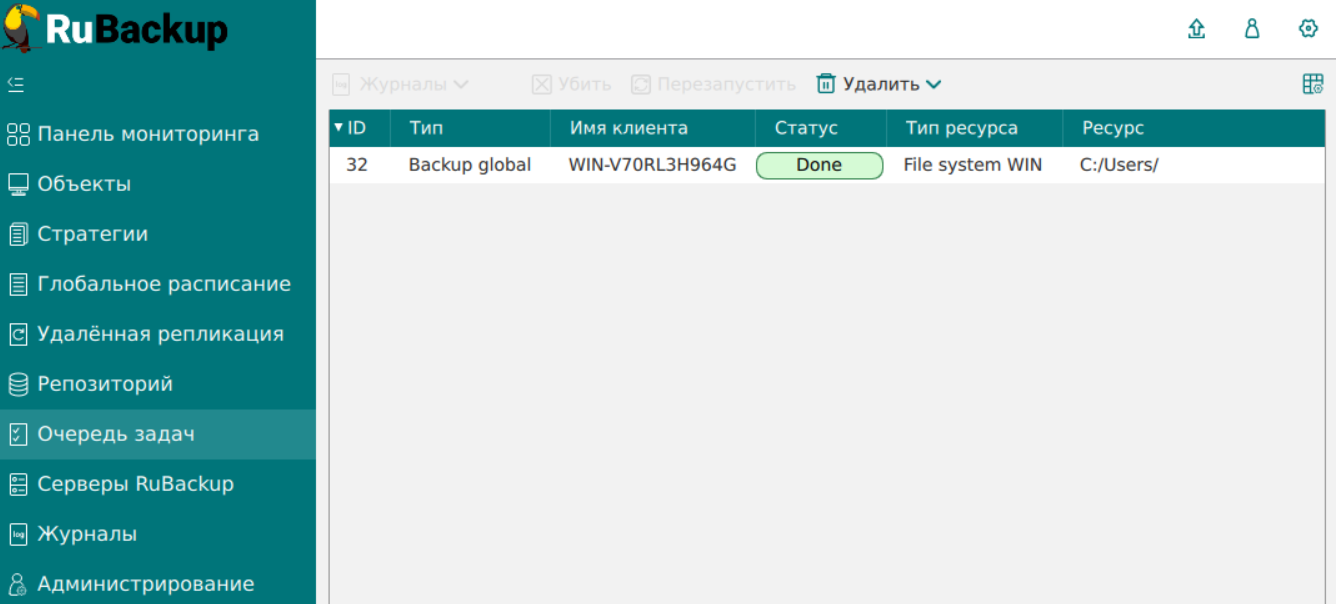Open the settings gear icon
Viewport: 1336px width, 604px height.
point(1308,29)
